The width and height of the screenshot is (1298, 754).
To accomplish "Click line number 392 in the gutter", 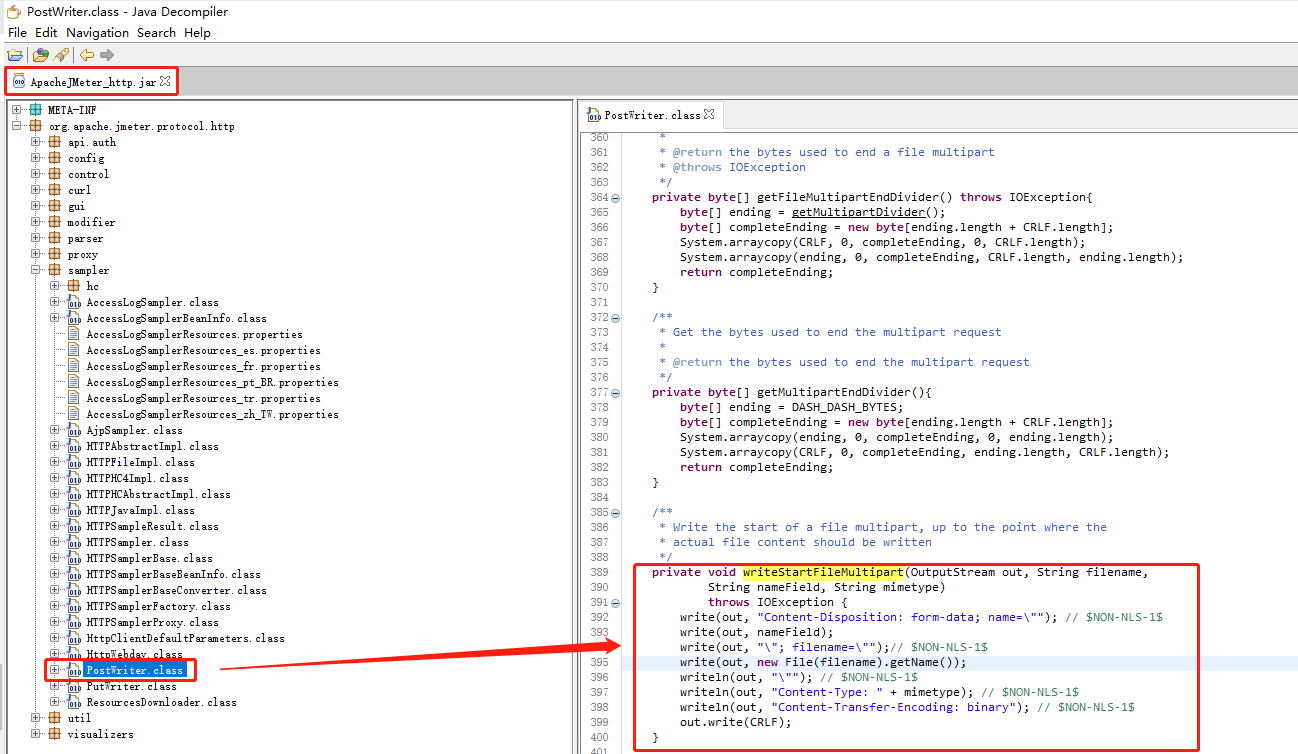I will (598, 617).
